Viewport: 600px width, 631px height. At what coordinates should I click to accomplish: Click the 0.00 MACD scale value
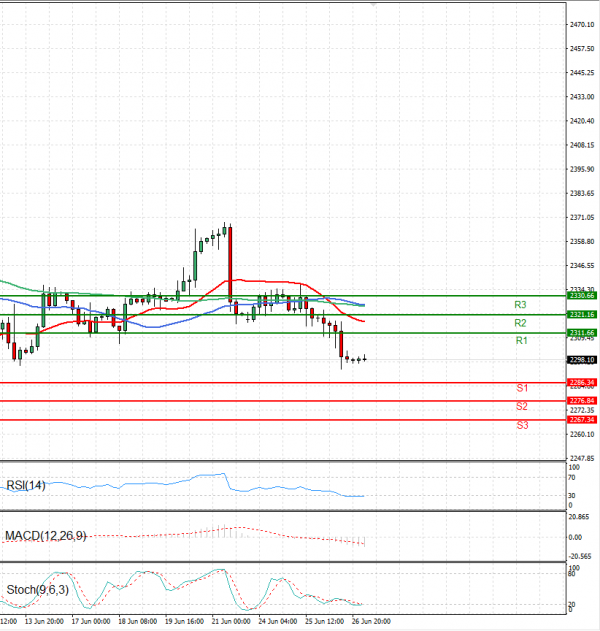575,538
